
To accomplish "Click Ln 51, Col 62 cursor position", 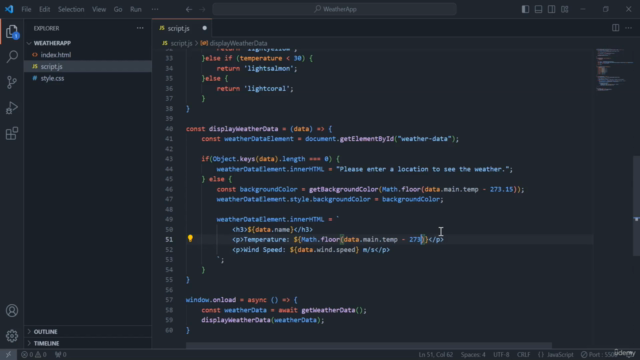I will (x=436, y=354).
